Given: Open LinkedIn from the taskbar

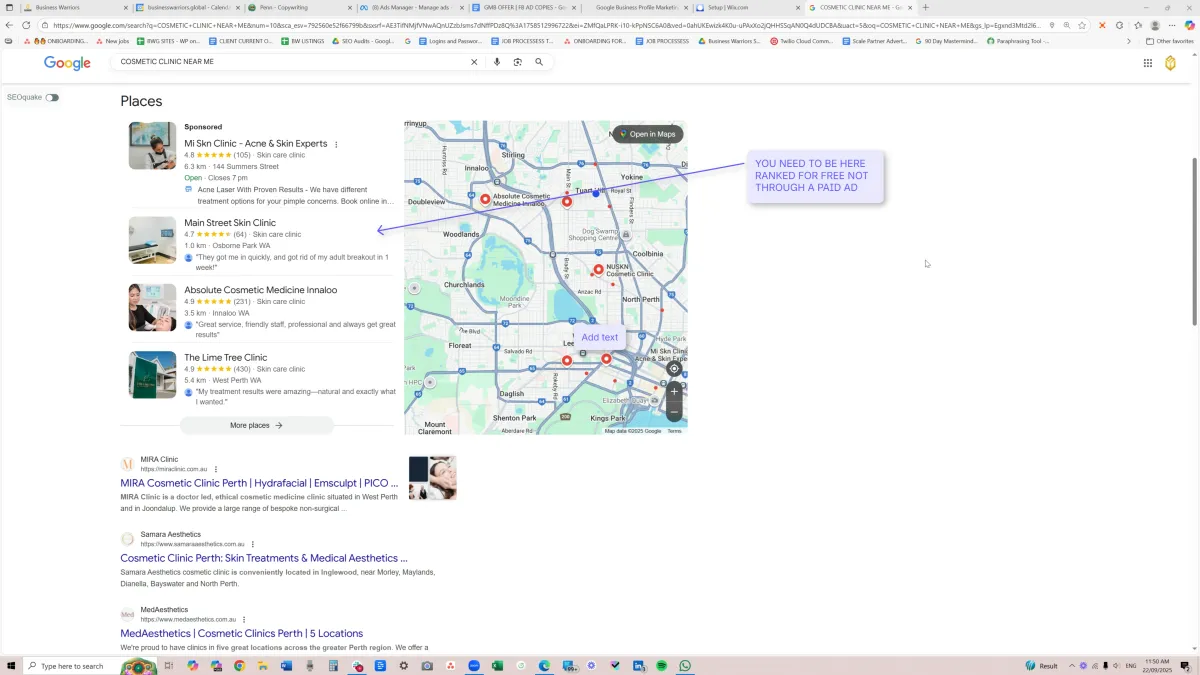Looking at the screenshot, I should click(x=638, y=666).
